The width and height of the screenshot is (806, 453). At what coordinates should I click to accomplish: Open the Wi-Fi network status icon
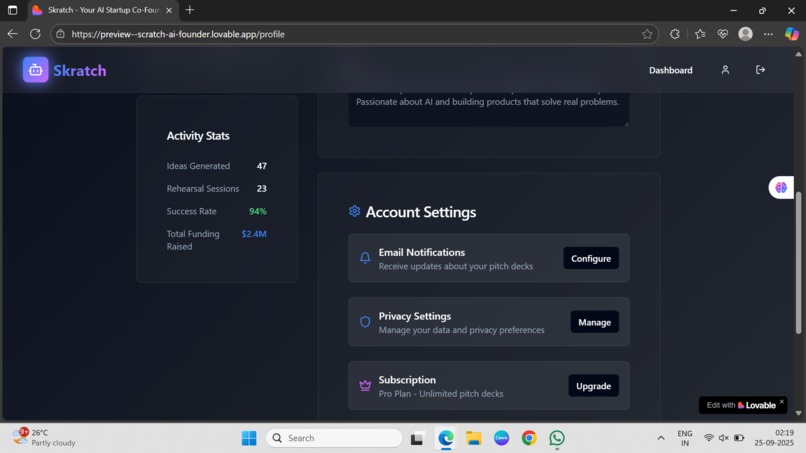tap(708, 438)
